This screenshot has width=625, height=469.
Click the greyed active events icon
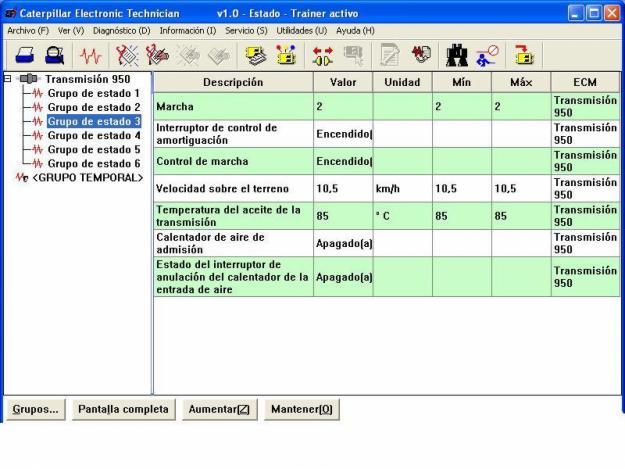pos(188,55)
